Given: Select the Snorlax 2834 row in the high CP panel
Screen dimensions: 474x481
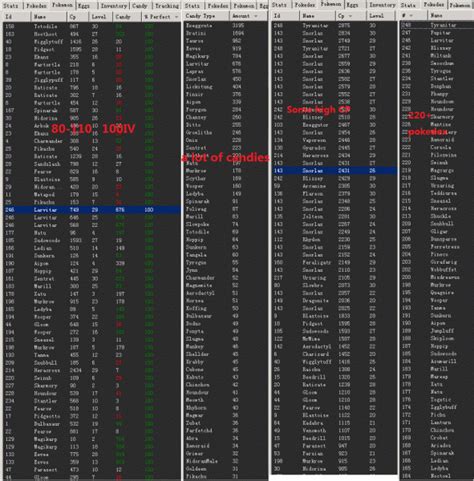Looking at the screenshot, I should pos(335,33).
